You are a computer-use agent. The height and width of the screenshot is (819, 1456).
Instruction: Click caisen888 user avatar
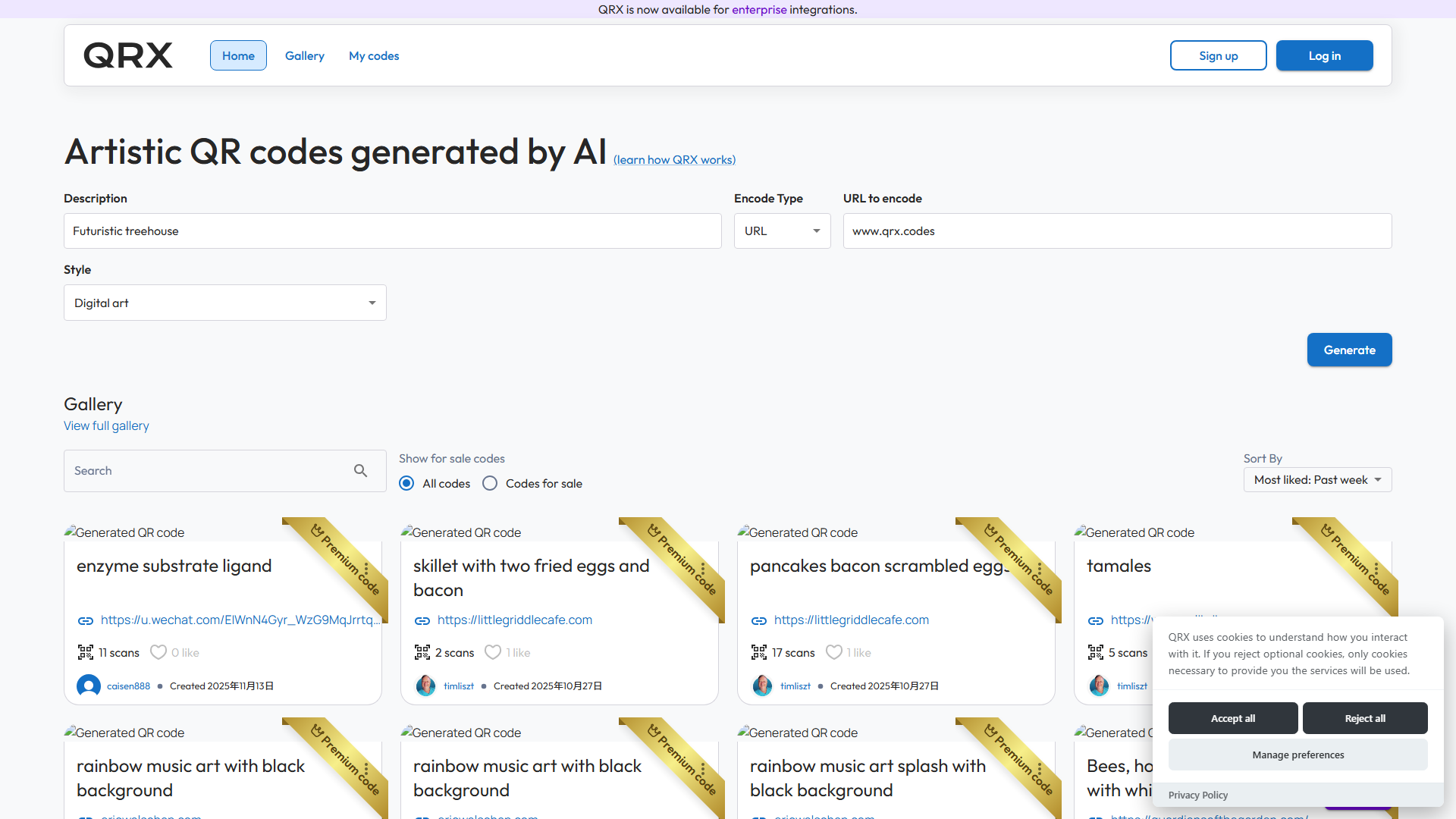coord(89,686)
